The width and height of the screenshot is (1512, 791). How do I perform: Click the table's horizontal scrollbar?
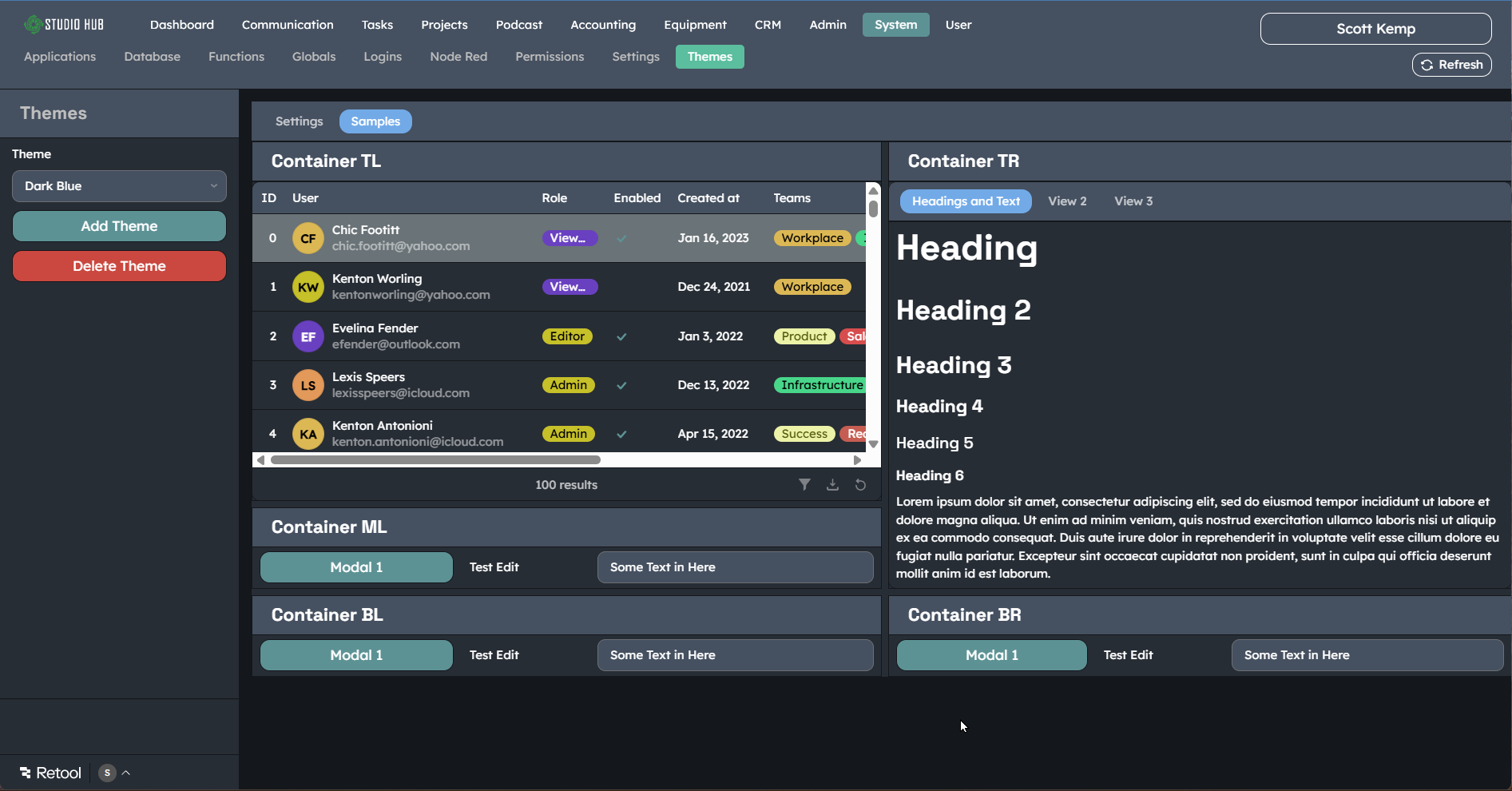[x=435, y=460]
